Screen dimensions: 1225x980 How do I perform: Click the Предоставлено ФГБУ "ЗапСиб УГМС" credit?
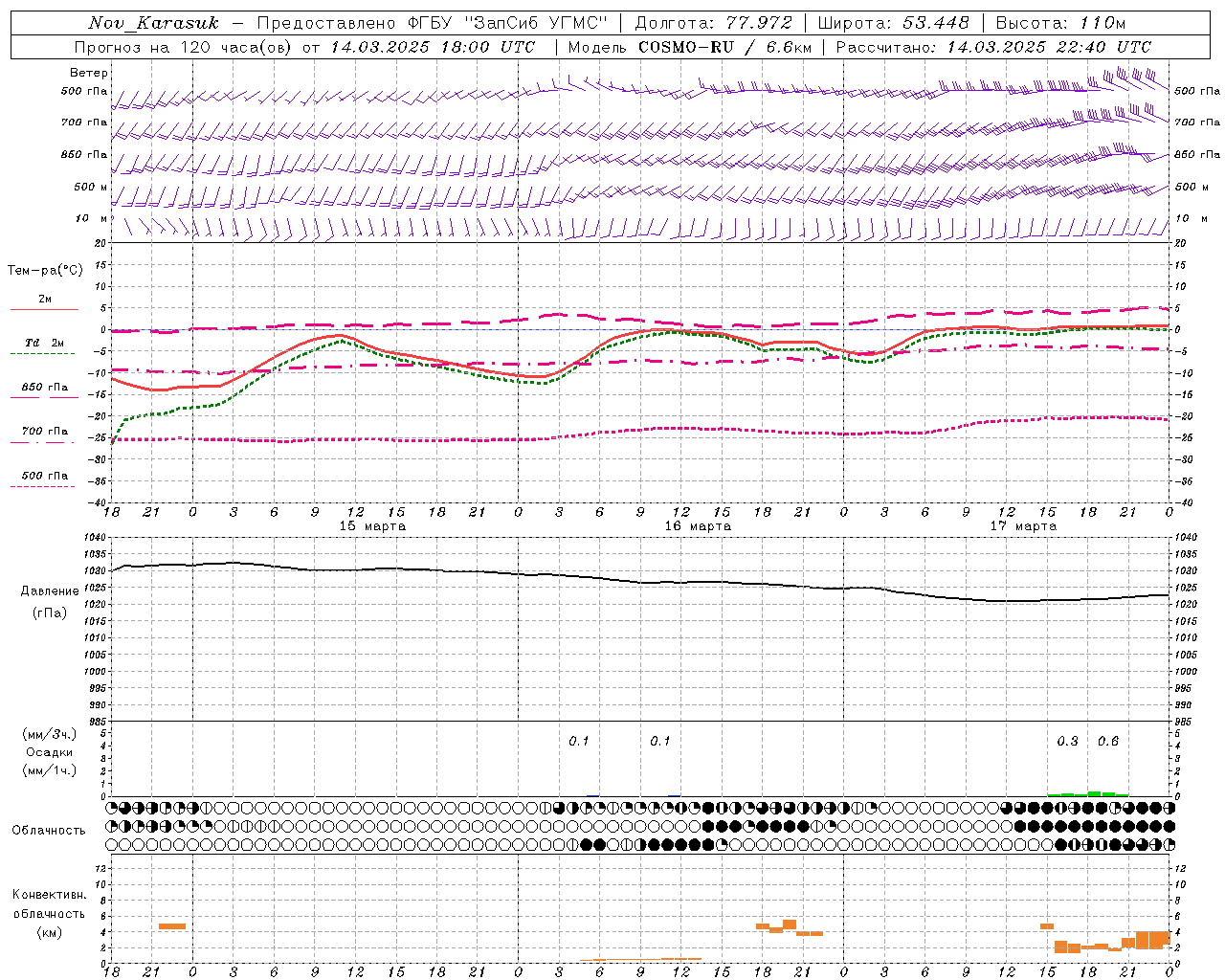[433, 23]
